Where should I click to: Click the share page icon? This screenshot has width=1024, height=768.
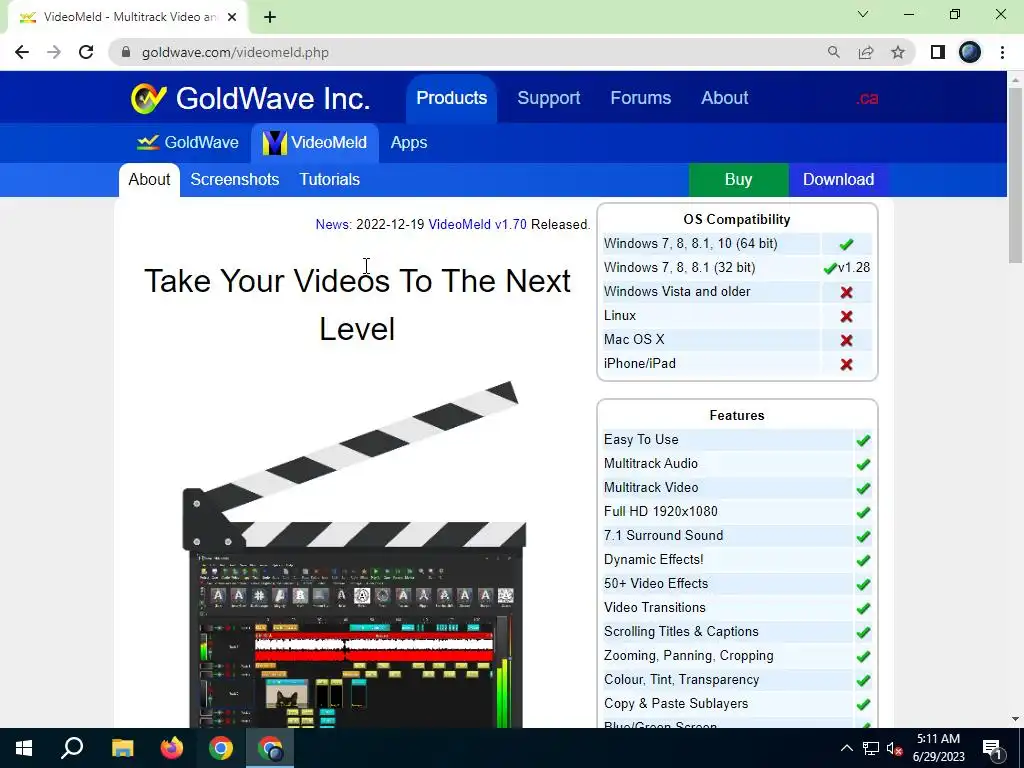[866, 52]
